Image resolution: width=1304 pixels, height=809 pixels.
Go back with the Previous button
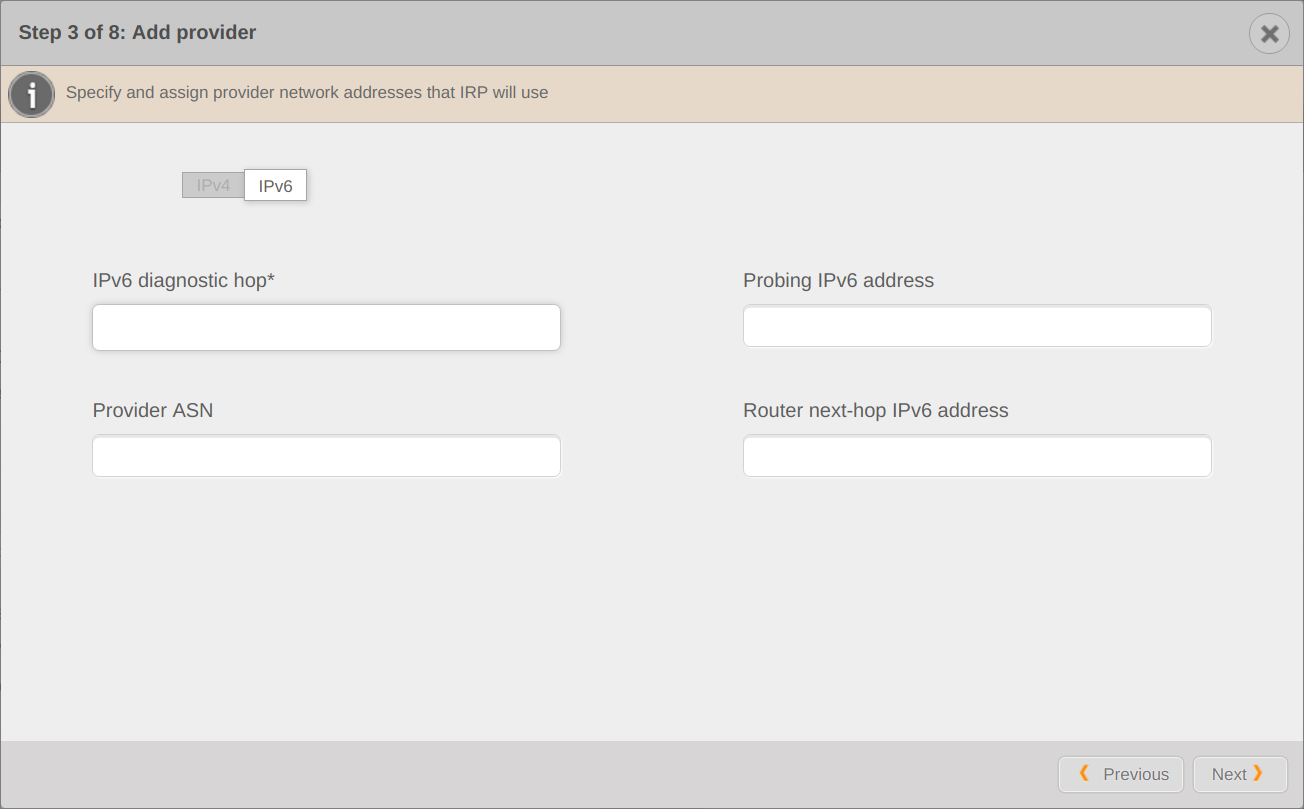(1121, 774)
